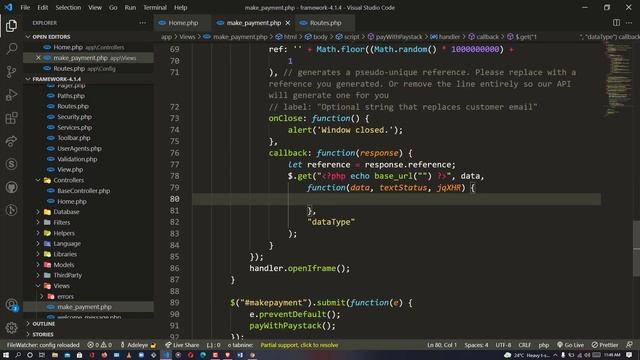
Task: Open the Visual Studio Code logo menu
Action: pos(8,7)
